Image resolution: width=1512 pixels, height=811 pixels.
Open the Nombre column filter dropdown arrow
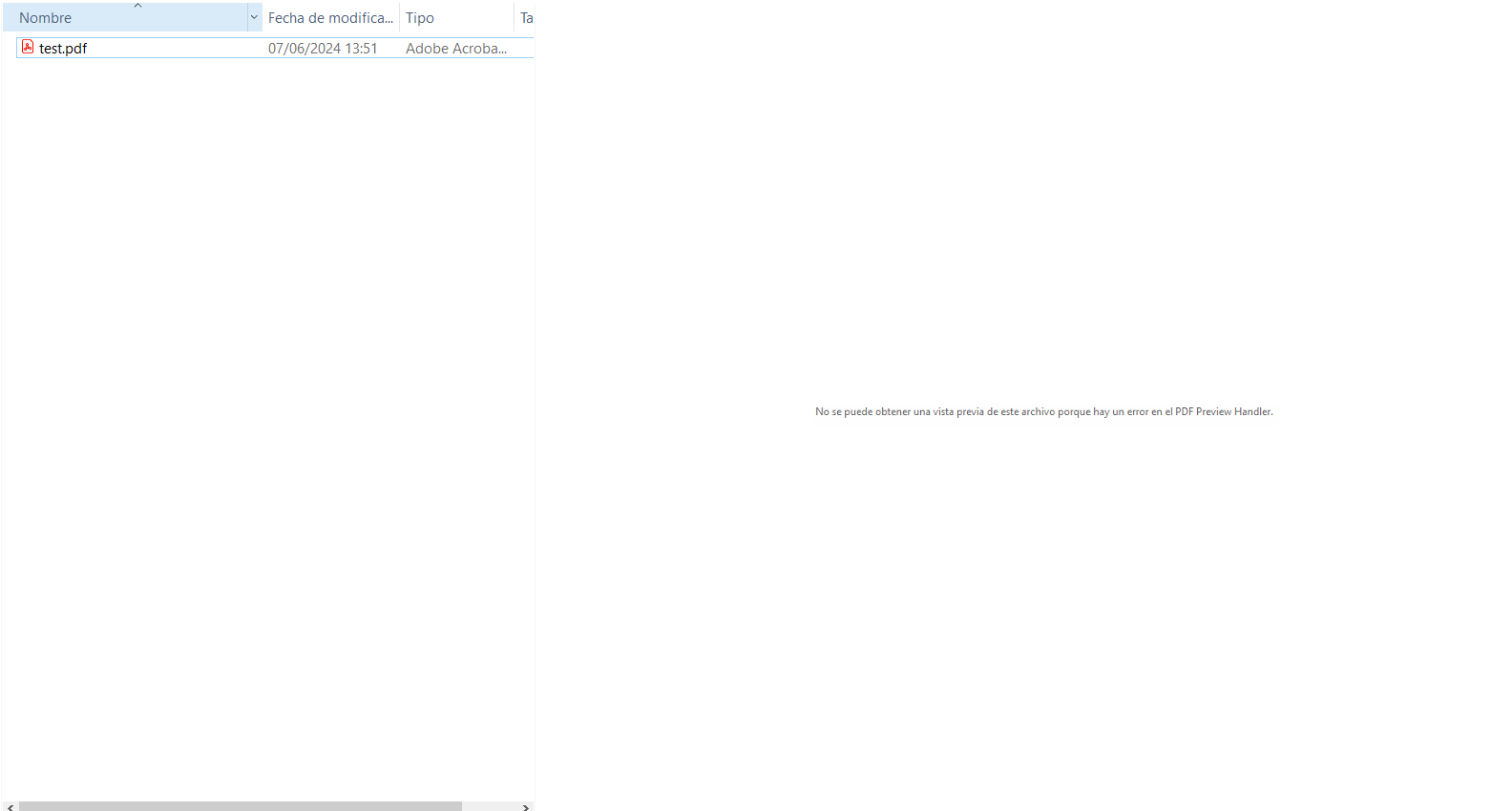tap(254, 17)
